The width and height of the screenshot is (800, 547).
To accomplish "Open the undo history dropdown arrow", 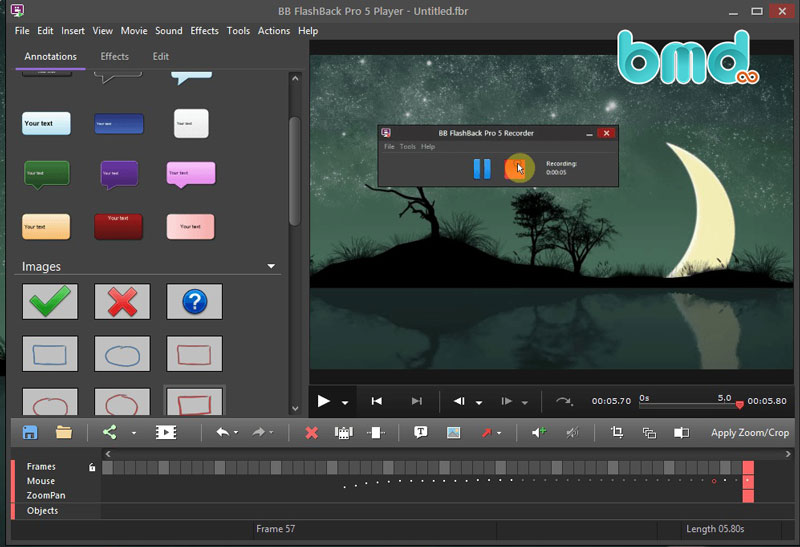I will (236, 433).
